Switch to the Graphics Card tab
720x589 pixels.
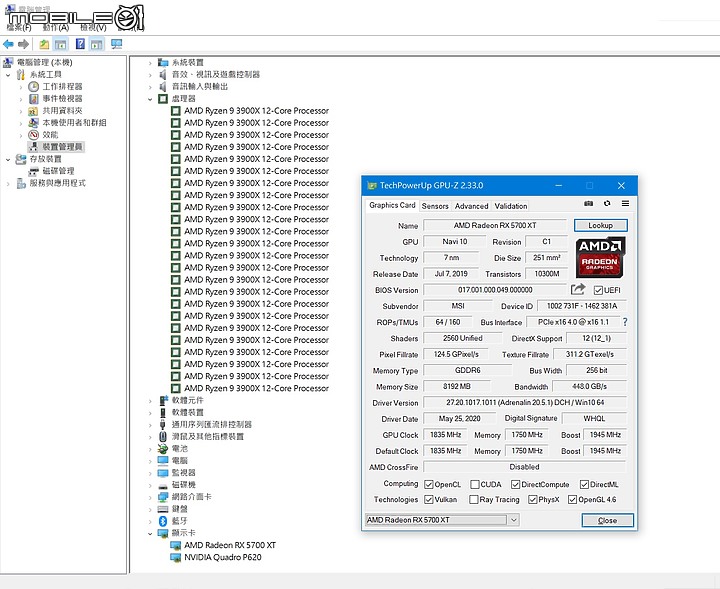392,205
